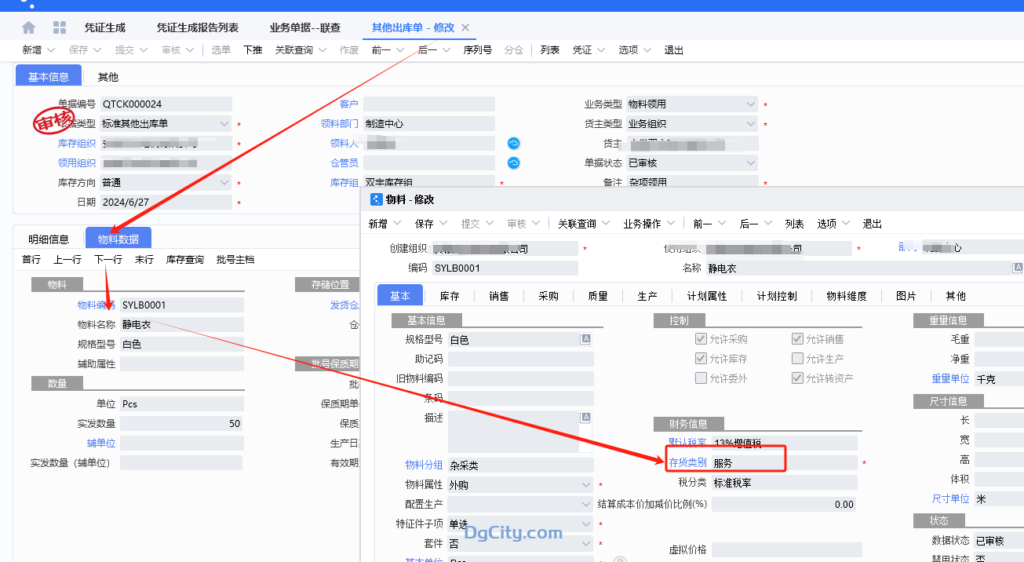Click the 助记码 input field
The width and height of the screenshot is (1024, 562).
pyautogui.click(x=520, y=358)
